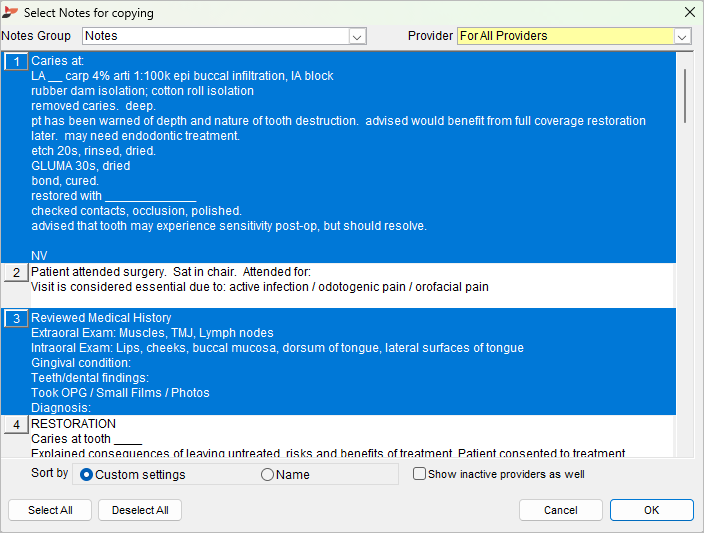Deselect note number 3 button
704x533 pixels.
coord(16,318)
